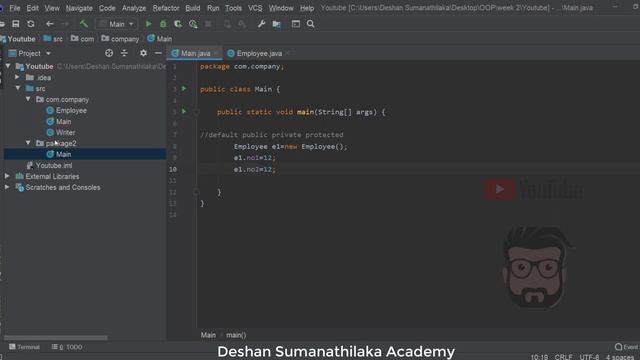Hide the Project tool window
The width and height of the screenshot is (640, 360).
158,53
